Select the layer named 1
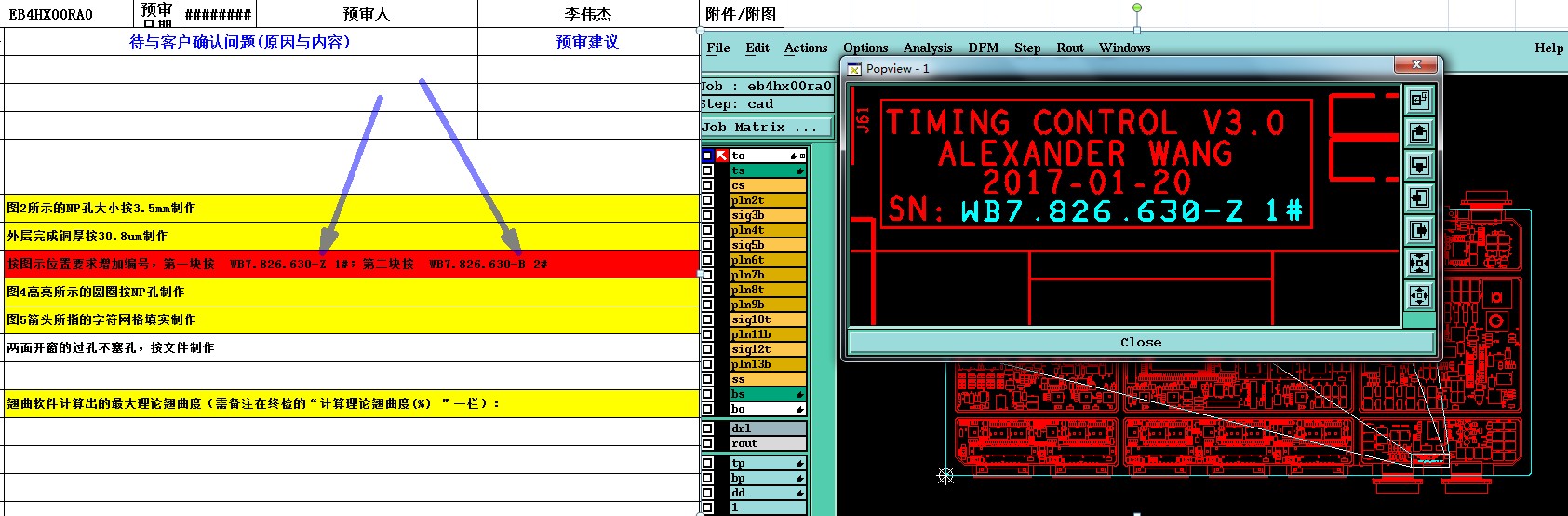The height and width of the screenshot is (516, 1568). [768, 508]
